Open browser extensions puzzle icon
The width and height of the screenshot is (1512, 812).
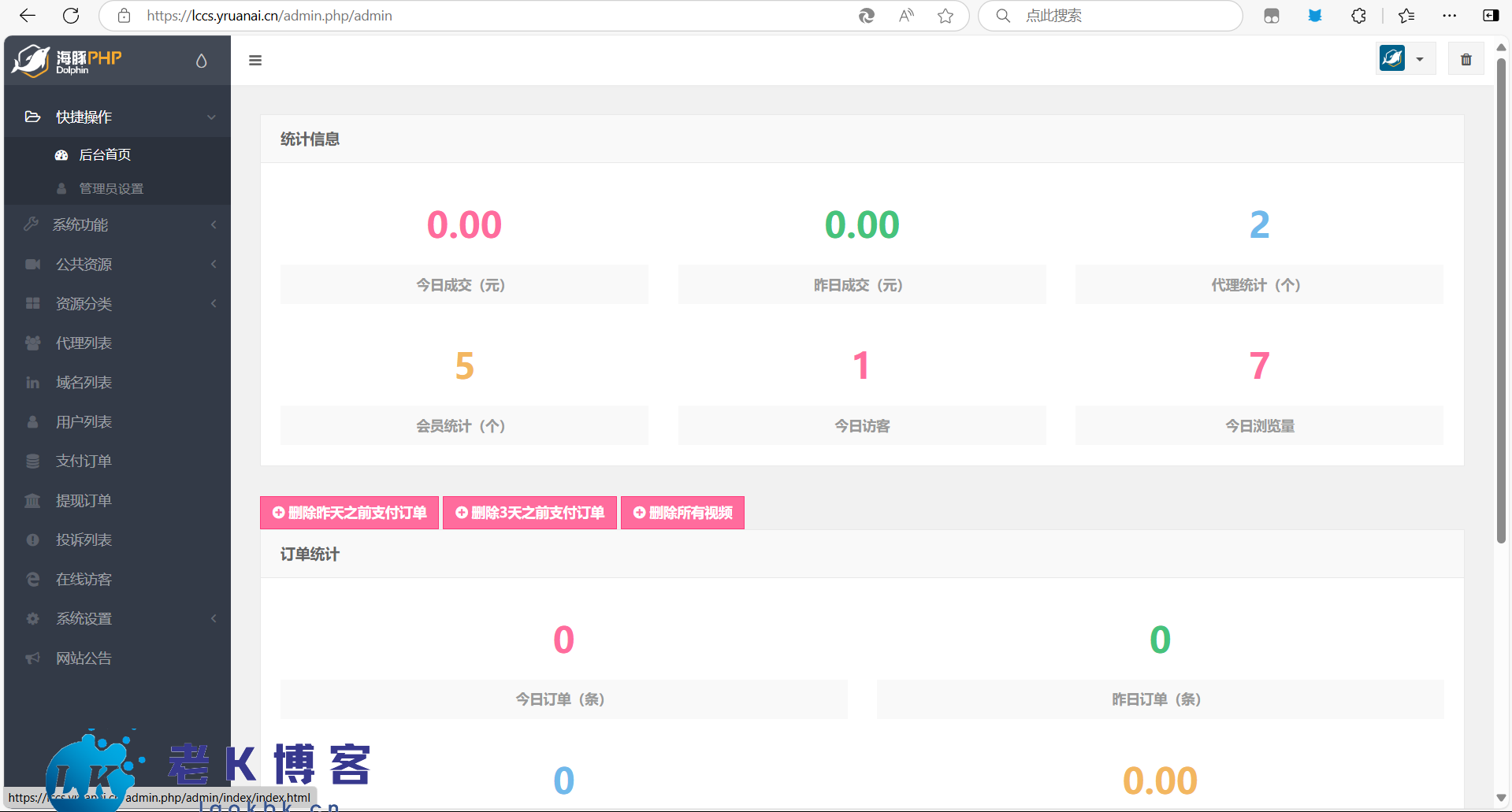(1358, 16)
